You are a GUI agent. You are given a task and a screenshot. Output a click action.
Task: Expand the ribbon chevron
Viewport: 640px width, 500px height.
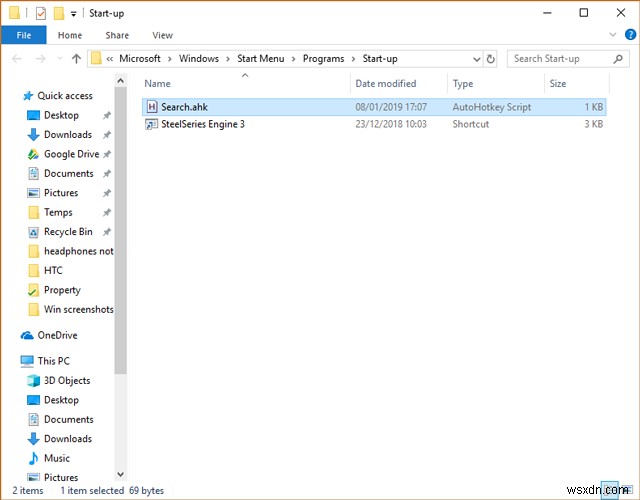[x=613, y=35]
